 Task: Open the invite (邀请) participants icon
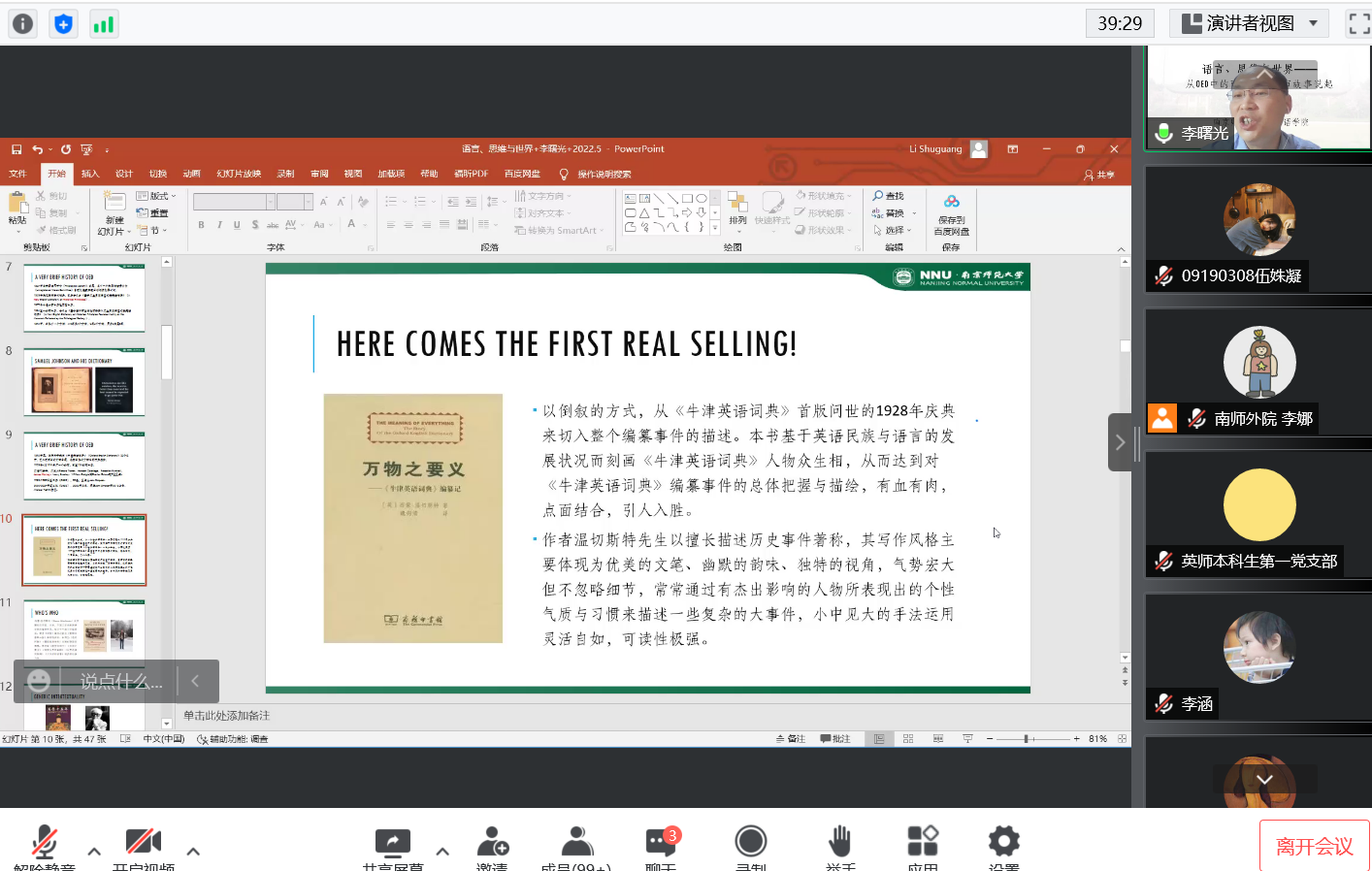pyautogui.click(x=492, y=842)
